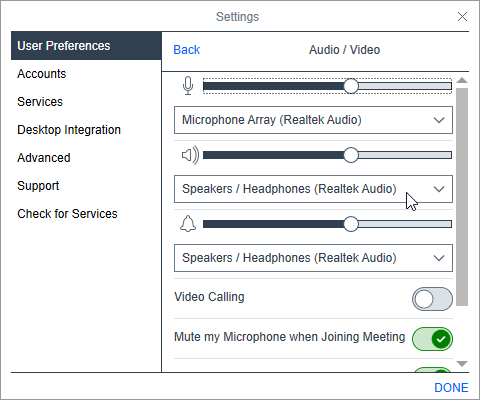Go to the Advanced settings section
The width and height of the screenshot is (480, 400).
click(x=44, y=158)
